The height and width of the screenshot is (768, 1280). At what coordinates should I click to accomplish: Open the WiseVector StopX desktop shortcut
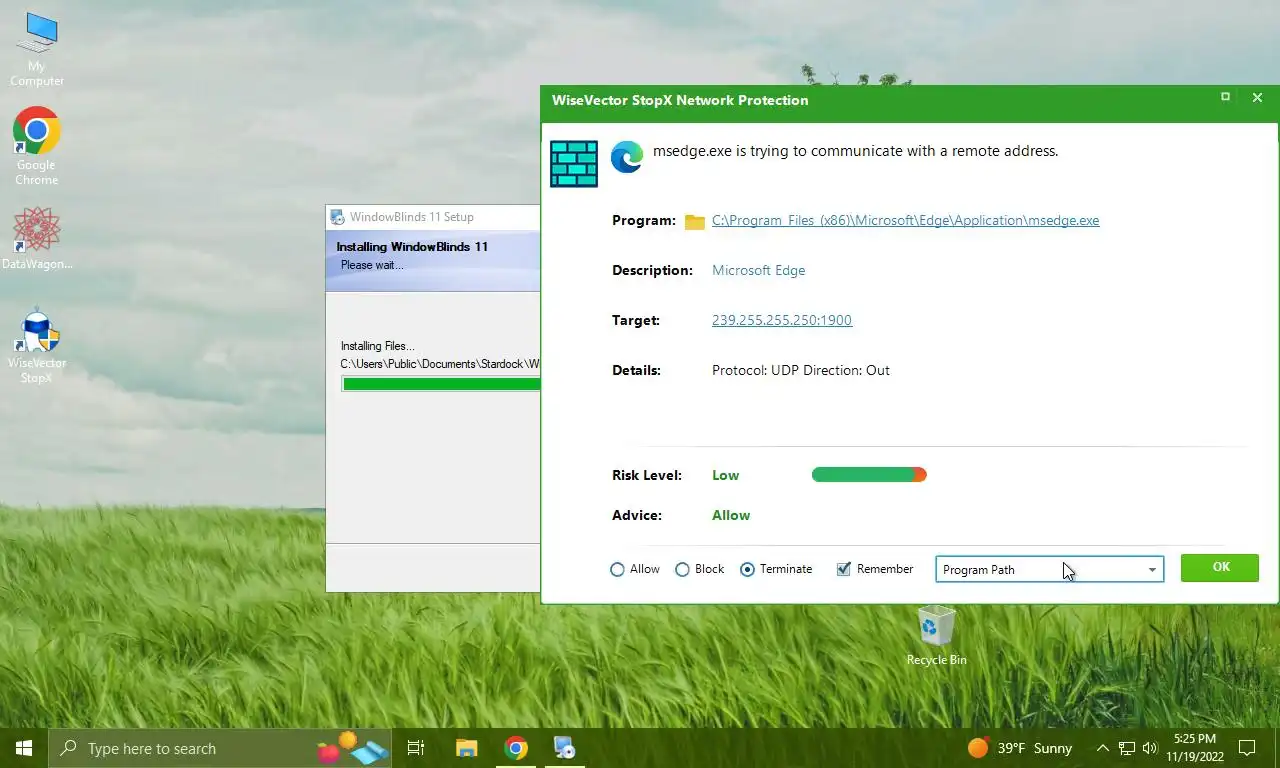37,346
